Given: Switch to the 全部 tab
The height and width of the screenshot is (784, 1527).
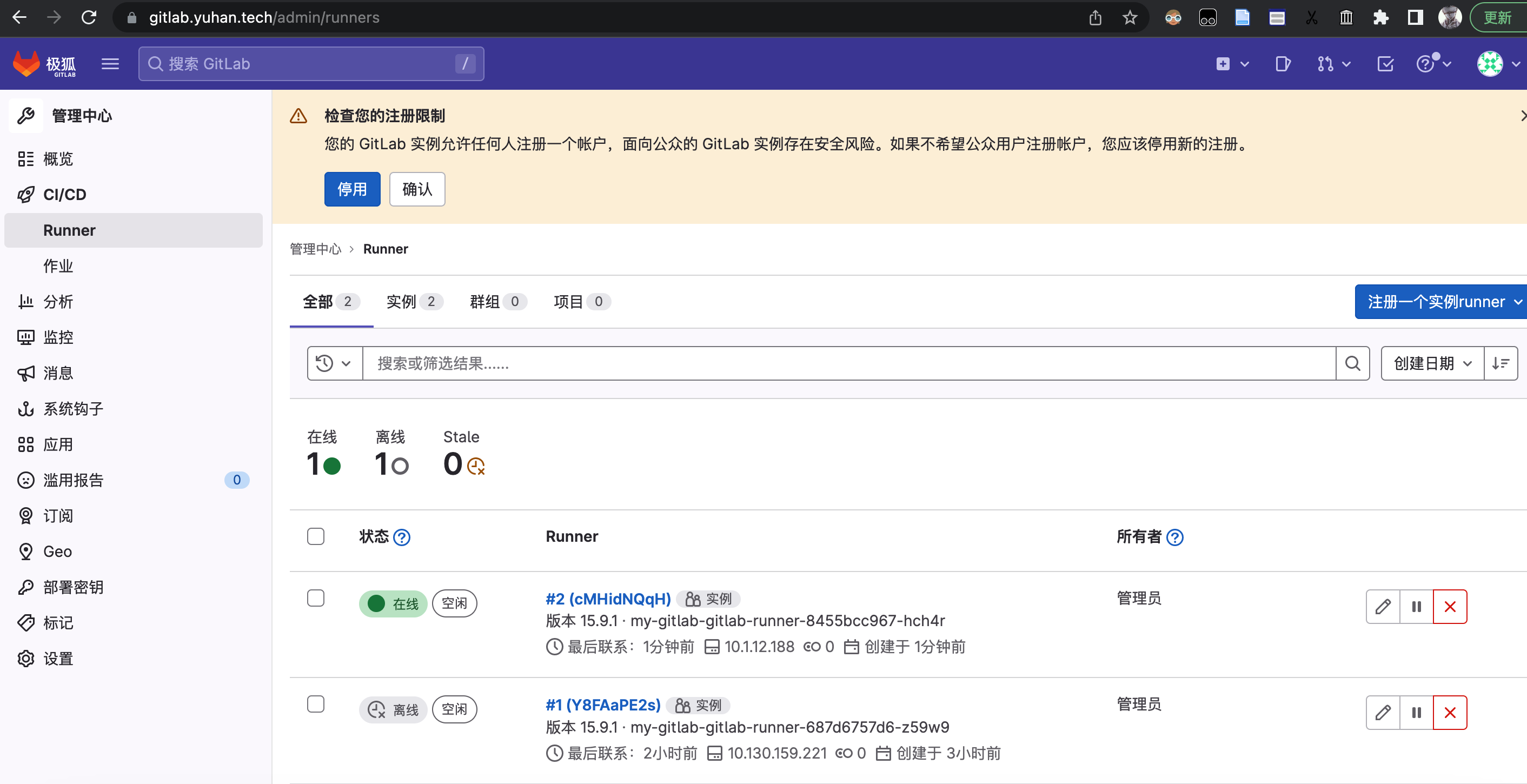Looking at the screenshot, I should coord(331,302).
